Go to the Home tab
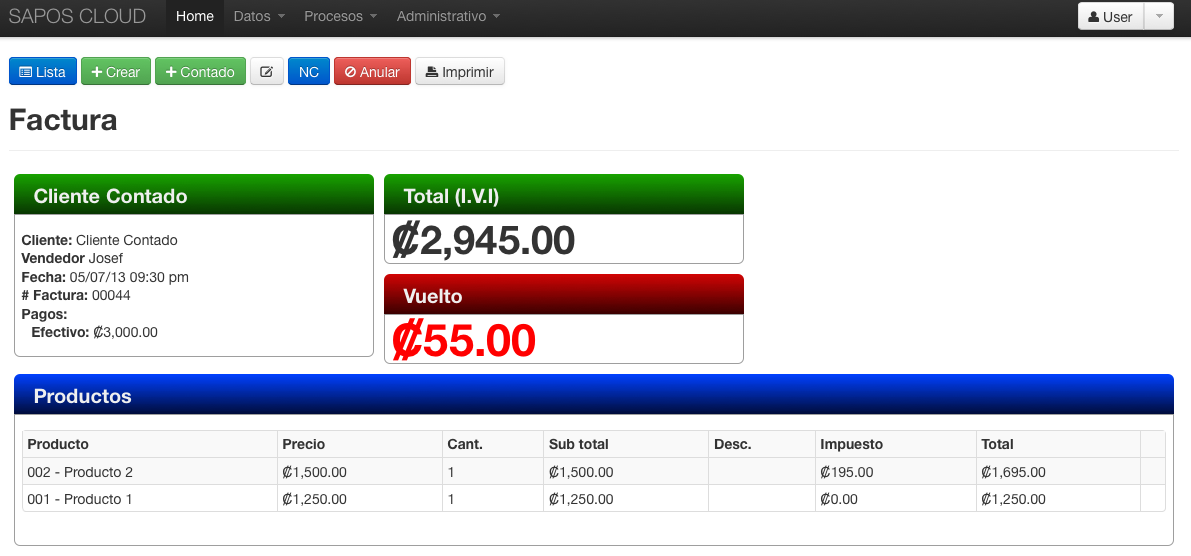Image resolution: width=1191 pixels, height=556 pixels. [x=195, y=17]
